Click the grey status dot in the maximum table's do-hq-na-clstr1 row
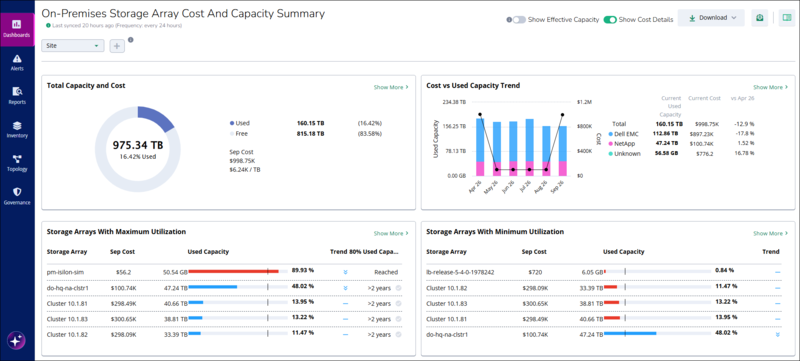 tap(398, 288)
